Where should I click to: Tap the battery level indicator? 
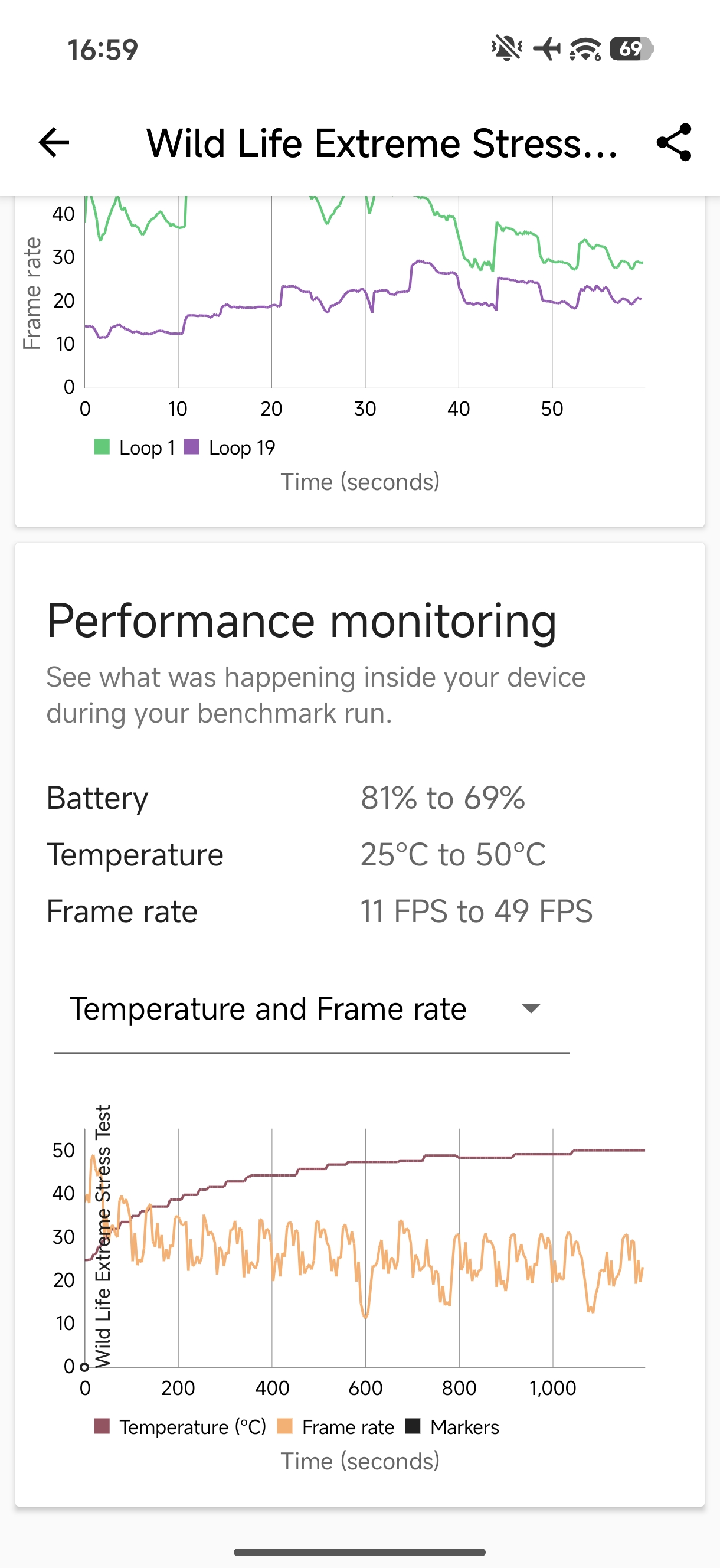(x=631, y=48)
